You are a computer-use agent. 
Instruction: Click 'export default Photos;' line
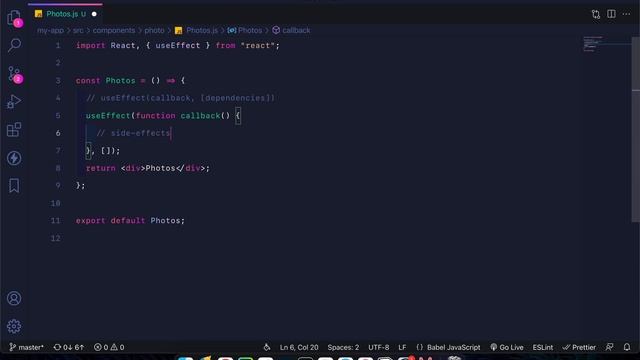tap(130, 221)
